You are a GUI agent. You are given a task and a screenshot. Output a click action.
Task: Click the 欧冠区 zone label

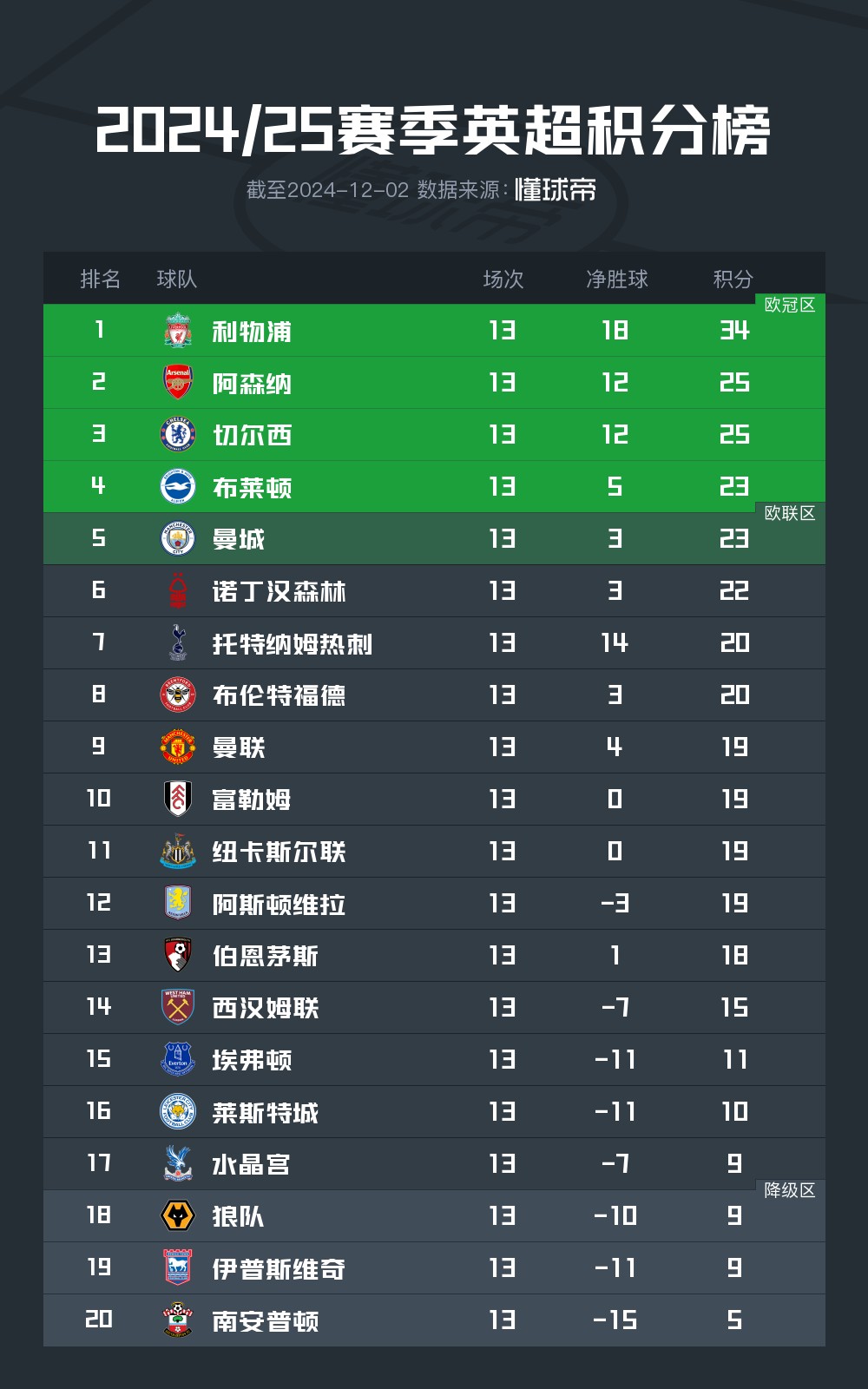click(790, 305)
